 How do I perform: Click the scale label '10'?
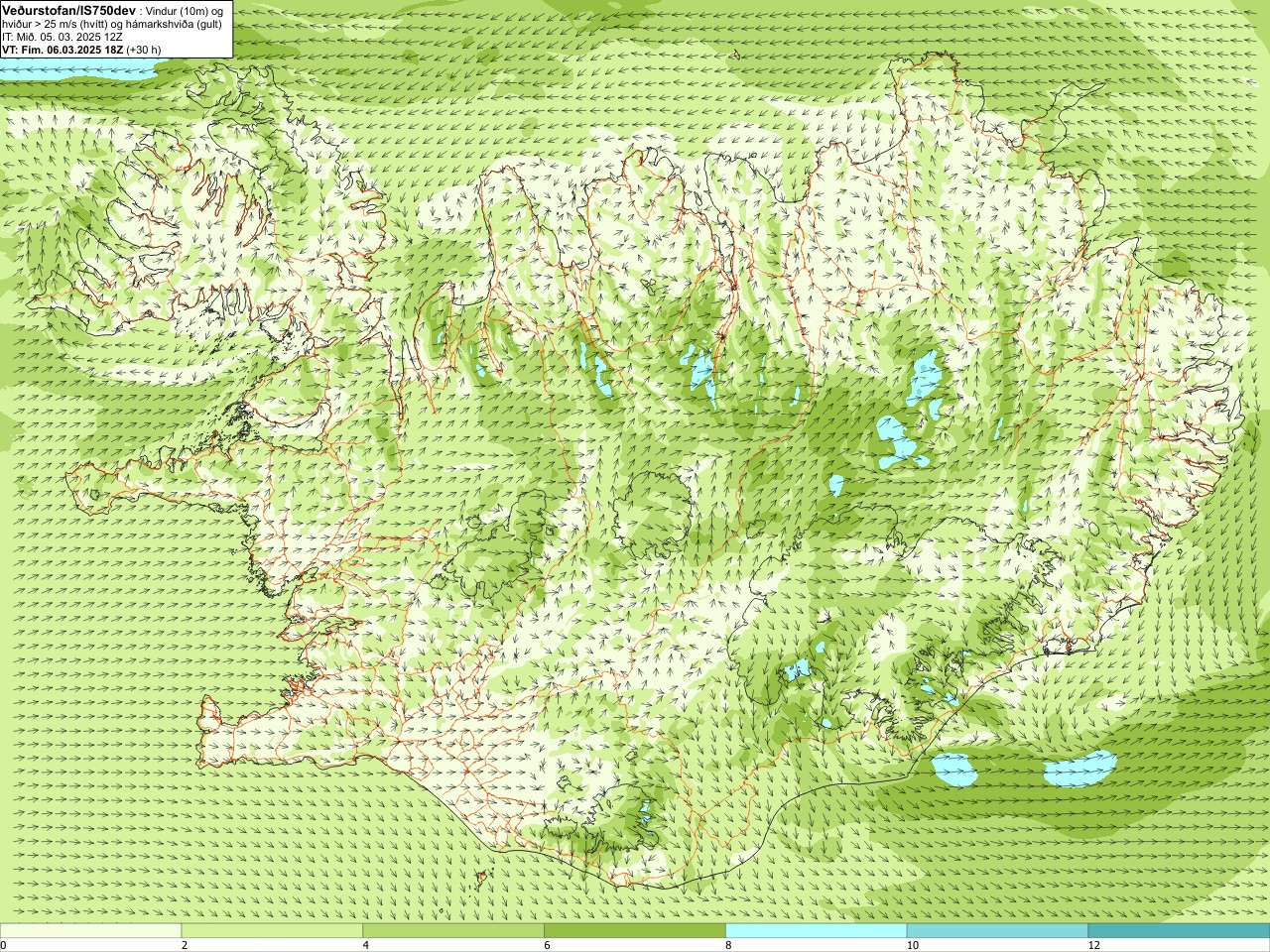(x=913, y=945)
